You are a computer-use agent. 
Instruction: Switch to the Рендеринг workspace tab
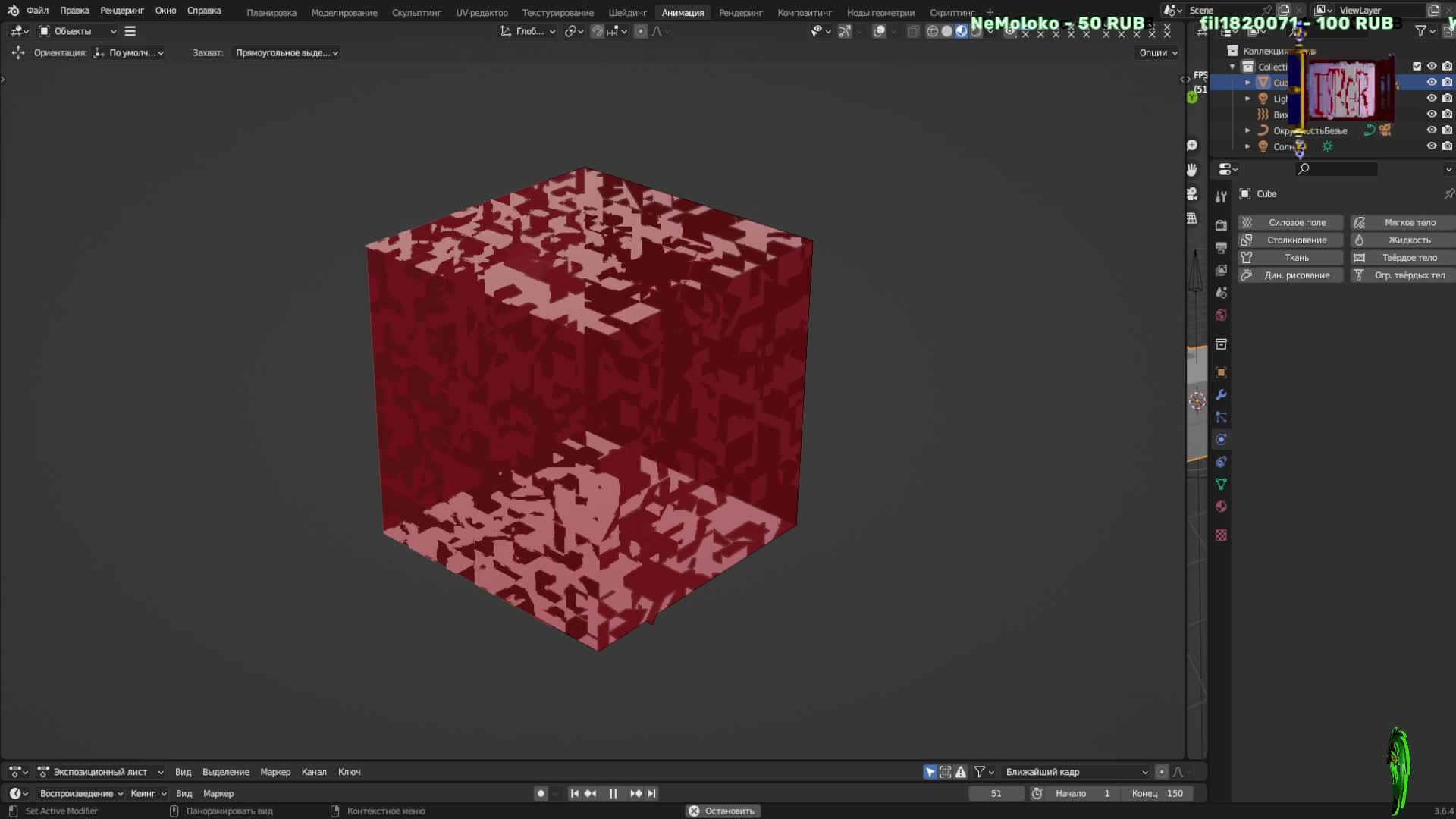[740, 12]
